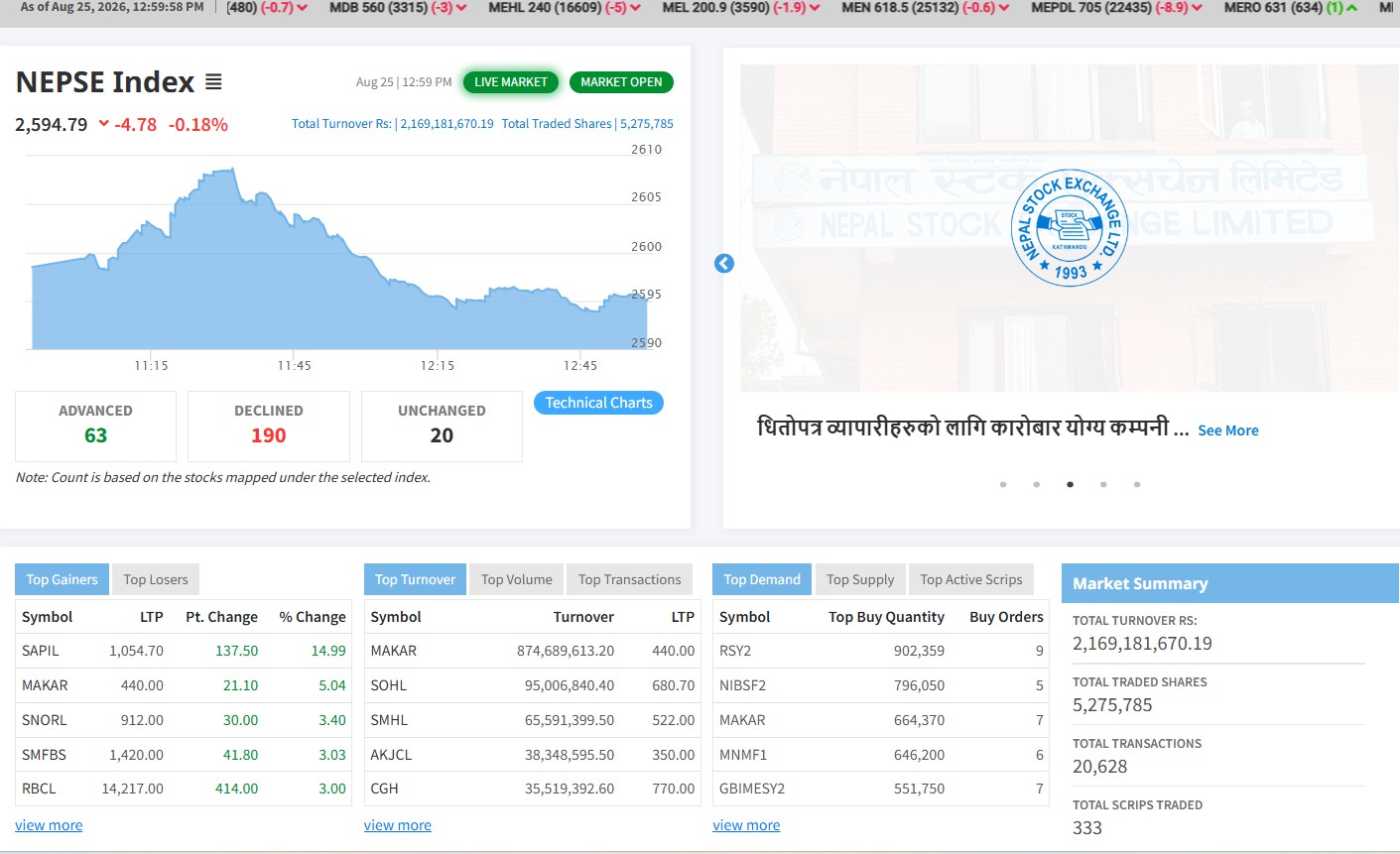Click the Turnover column header

[583, 617]
